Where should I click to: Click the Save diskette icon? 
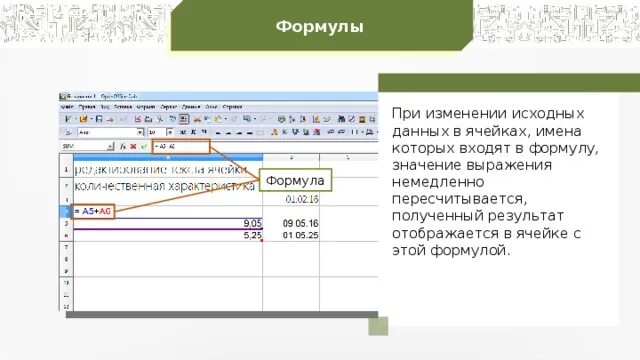pos(99,119)
